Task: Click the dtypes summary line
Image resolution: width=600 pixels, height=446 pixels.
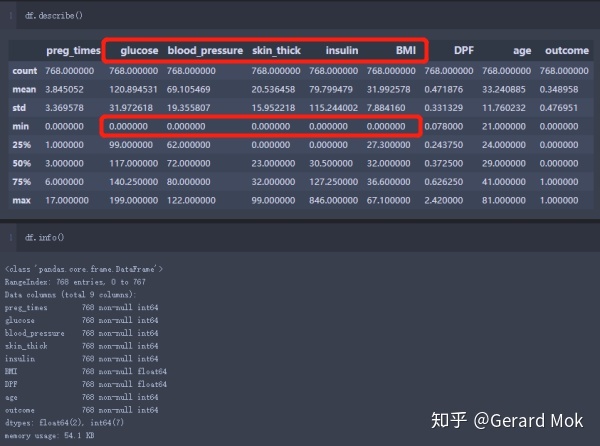Action: click(64, 423)
